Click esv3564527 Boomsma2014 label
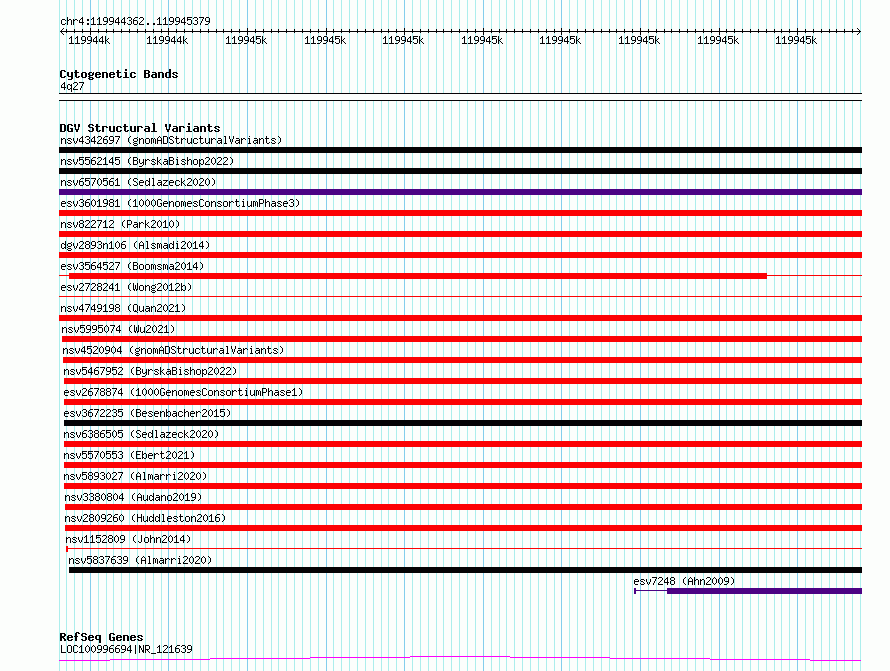This screenshot has height=671, width=890. coord(132,266)
